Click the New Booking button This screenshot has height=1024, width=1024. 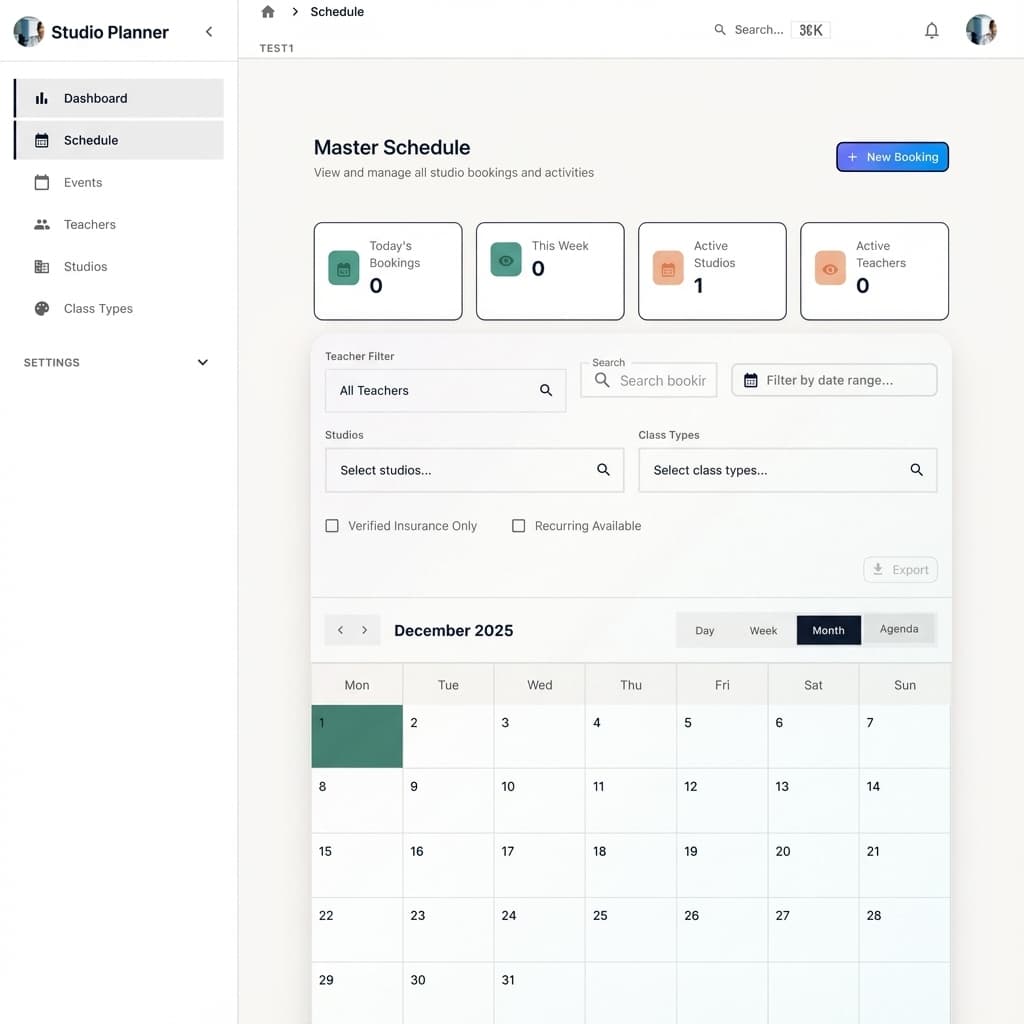point(892,157)
